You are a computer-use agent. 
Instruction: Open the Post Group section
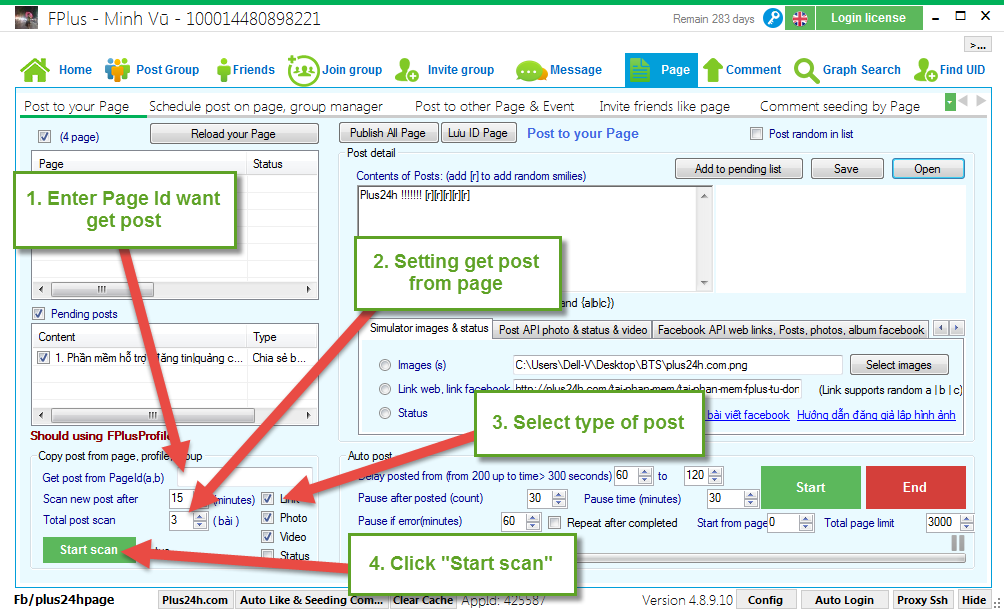point(152,70)
